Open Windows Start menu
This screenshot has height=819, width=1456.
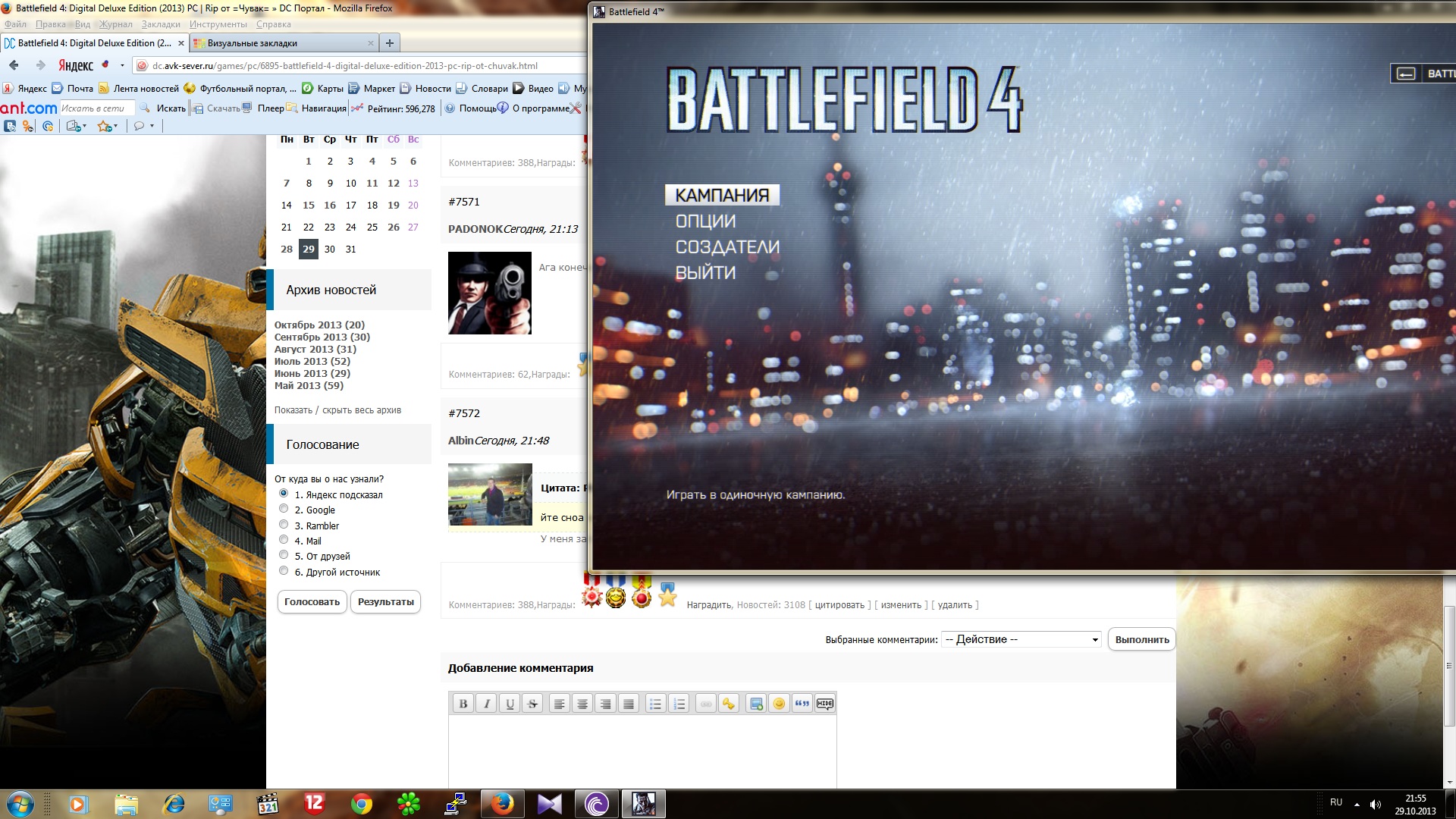coord(20,804)
